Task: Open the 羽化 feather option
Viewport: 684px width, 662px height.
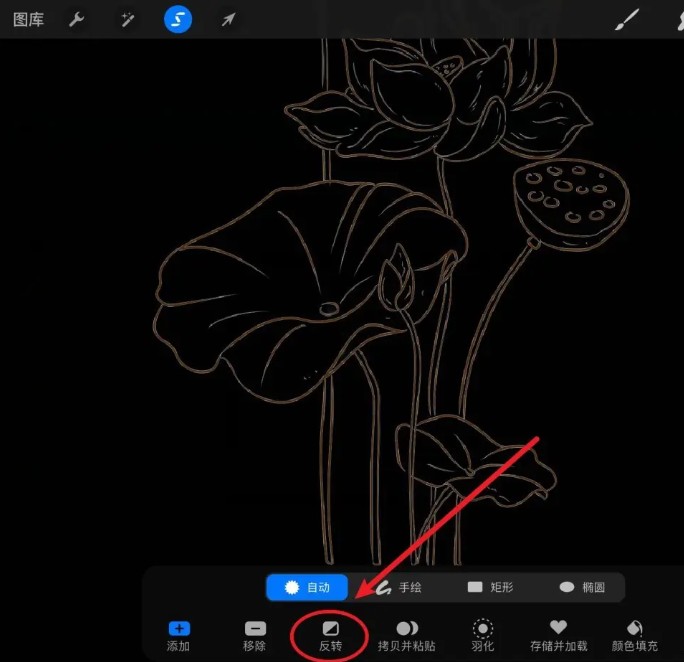Action: [482, 636]
